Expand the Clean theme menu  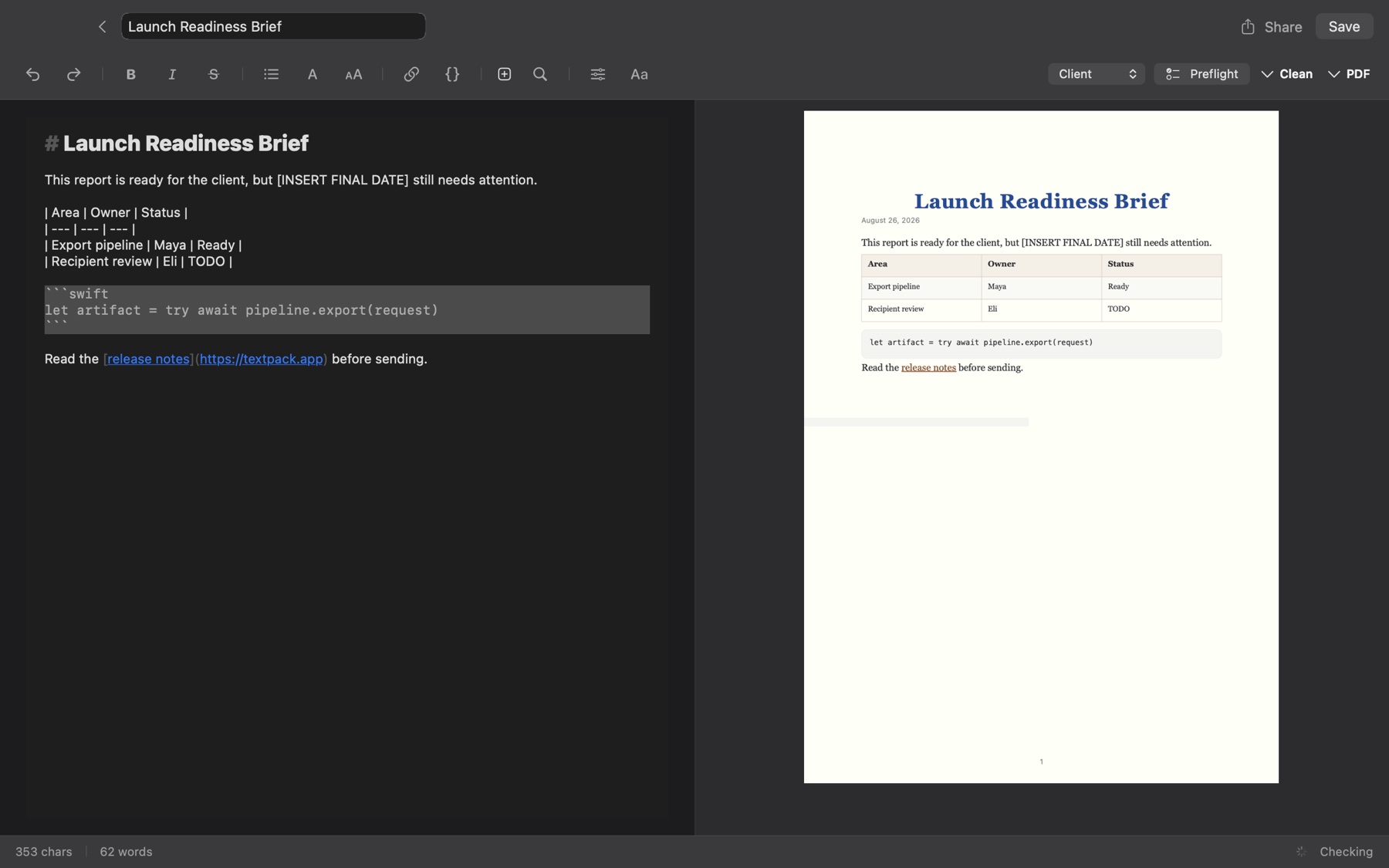pos(1287,74)
